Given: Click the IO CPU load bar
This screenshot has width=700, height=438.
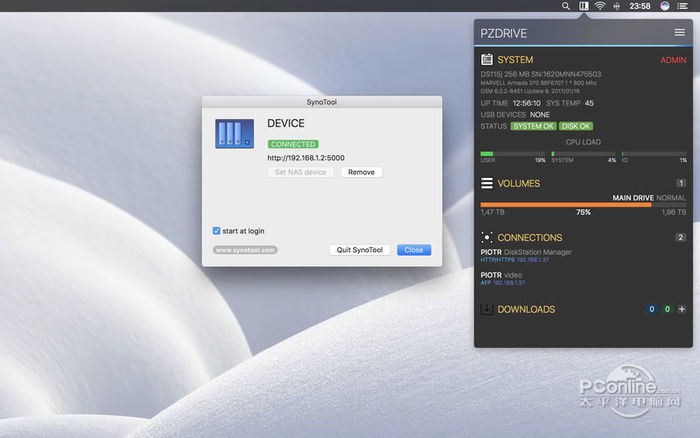Looking at the screenshot, I should pos(654,154).
